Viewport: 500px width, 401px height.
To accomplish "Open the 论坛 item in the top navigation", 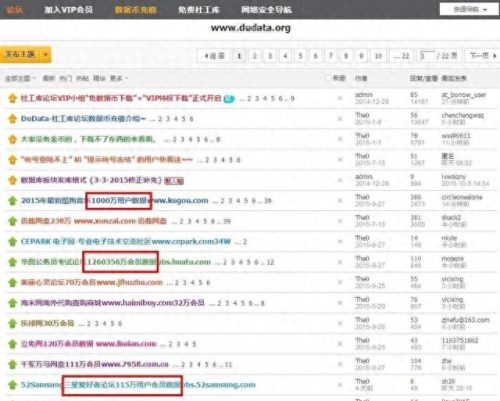I will [14, 10].
